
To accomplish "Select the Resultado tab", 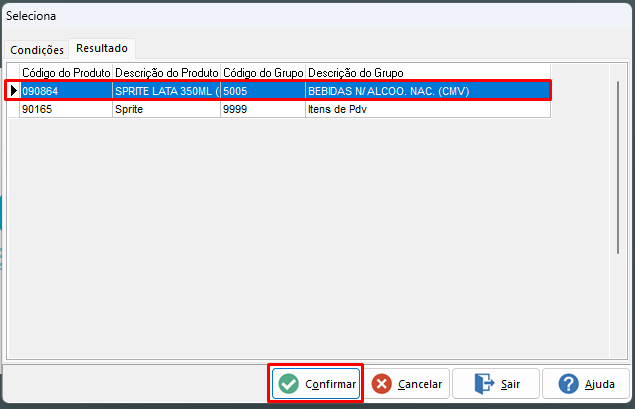I will coord(102,48).
